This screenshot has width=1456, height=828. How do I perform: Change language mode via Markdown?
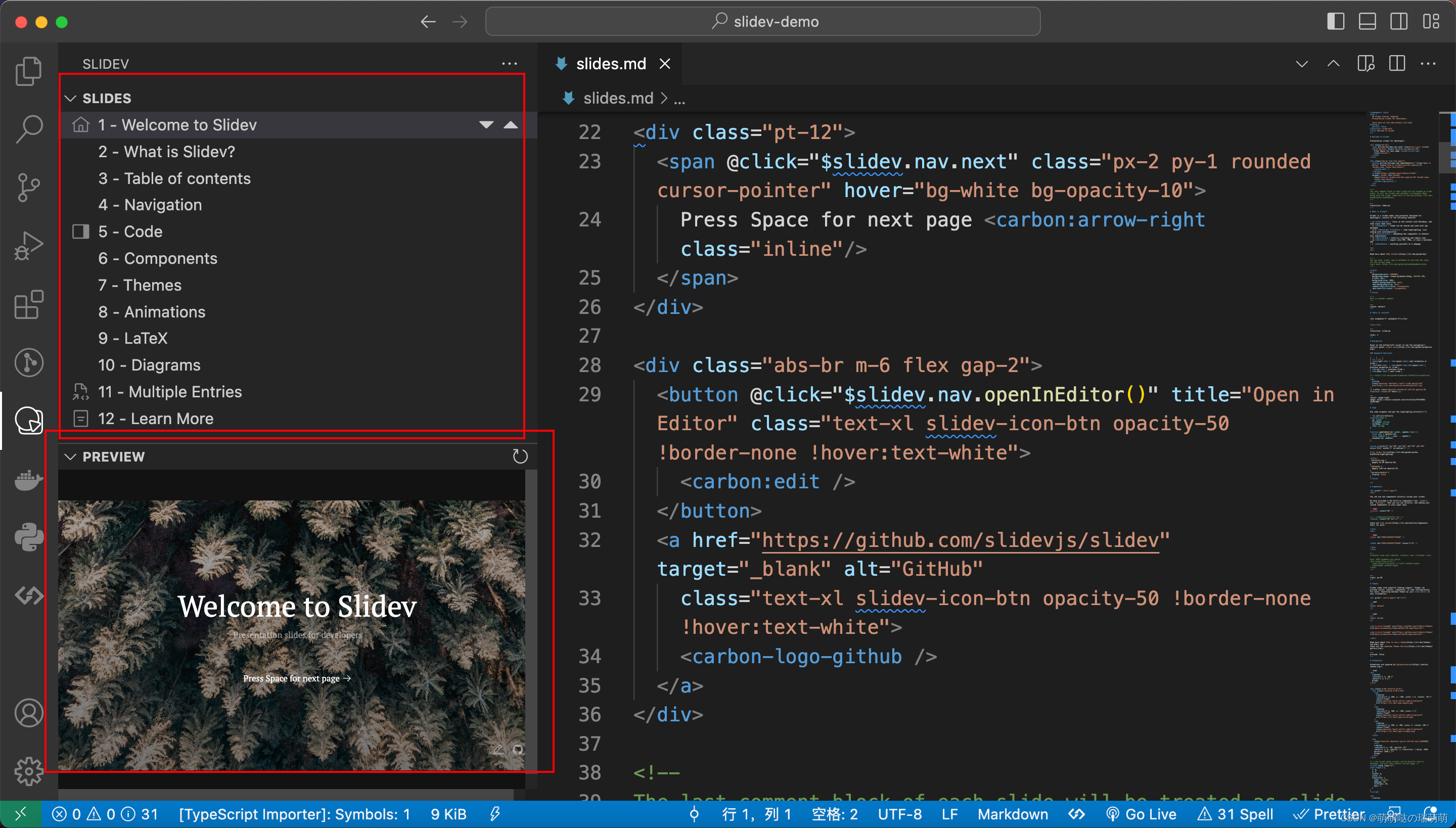click(x=1012, y=814)
